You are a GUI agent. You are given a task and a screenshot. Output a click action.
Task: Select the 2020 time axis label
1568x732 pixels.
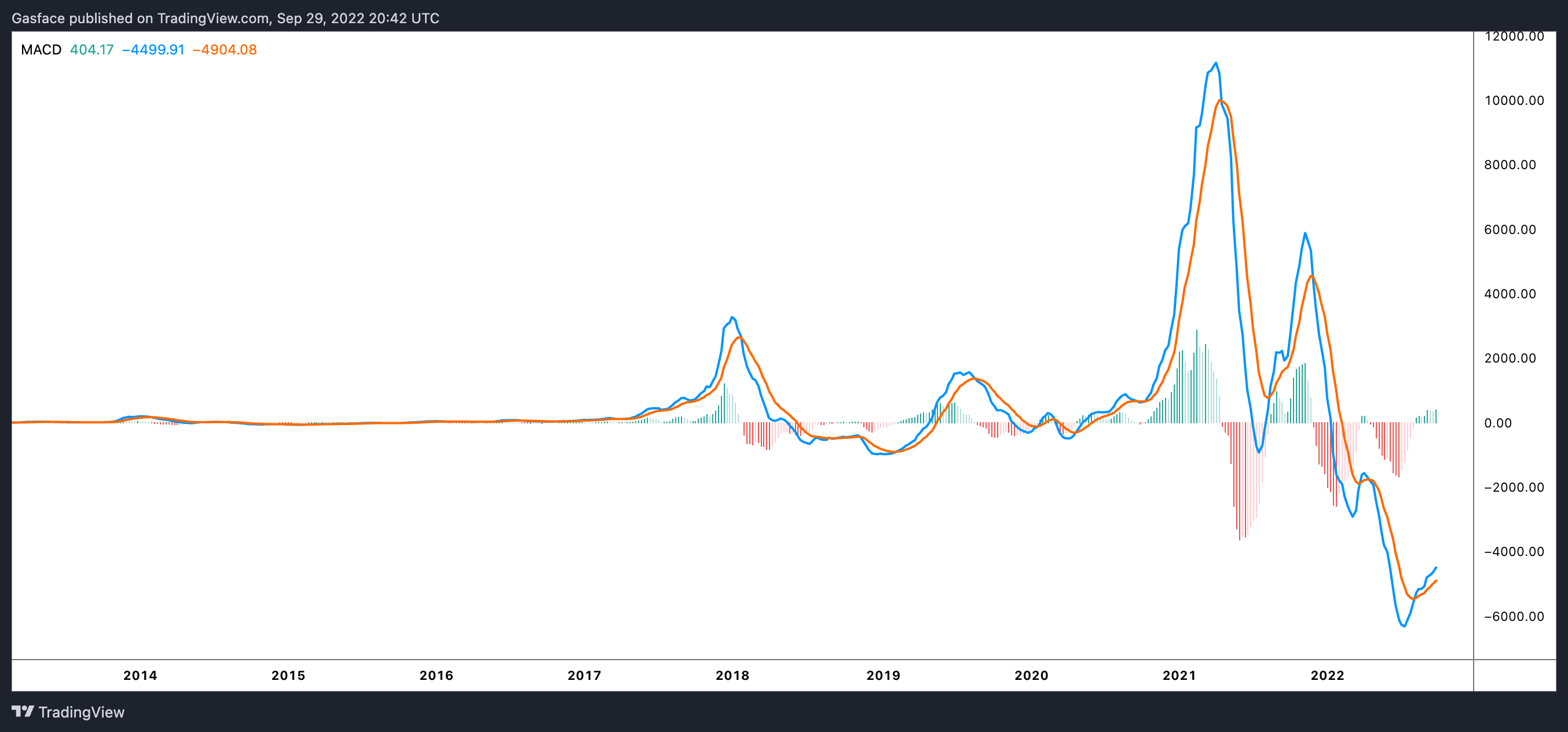pos(1031,675)
